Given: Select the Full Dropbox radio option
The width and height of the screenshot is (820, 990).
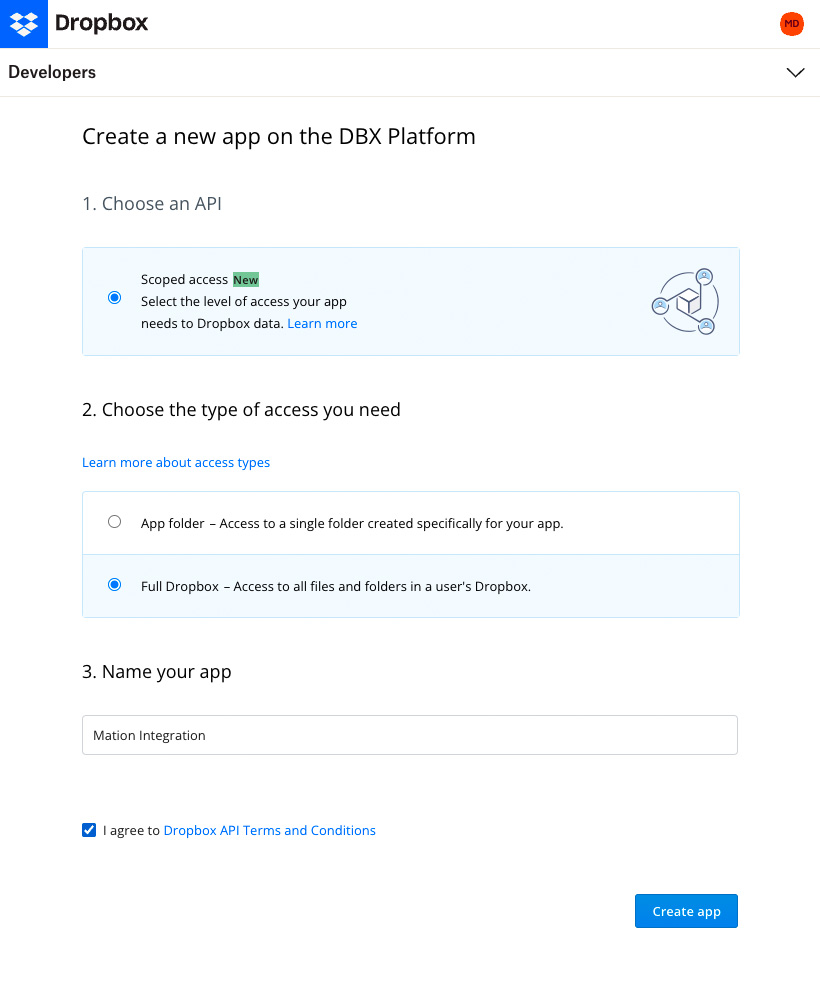Looking at the screenshot, I should point(114,585).
